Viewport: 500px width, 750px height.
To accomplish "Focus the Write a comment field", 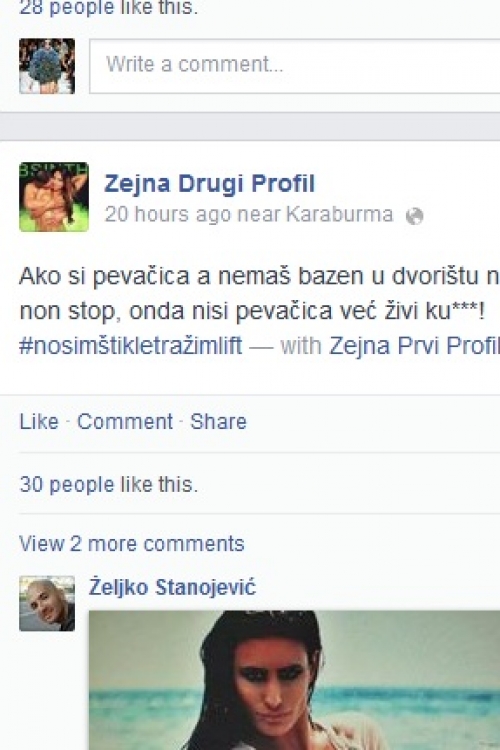I will [x=295, y=66].
